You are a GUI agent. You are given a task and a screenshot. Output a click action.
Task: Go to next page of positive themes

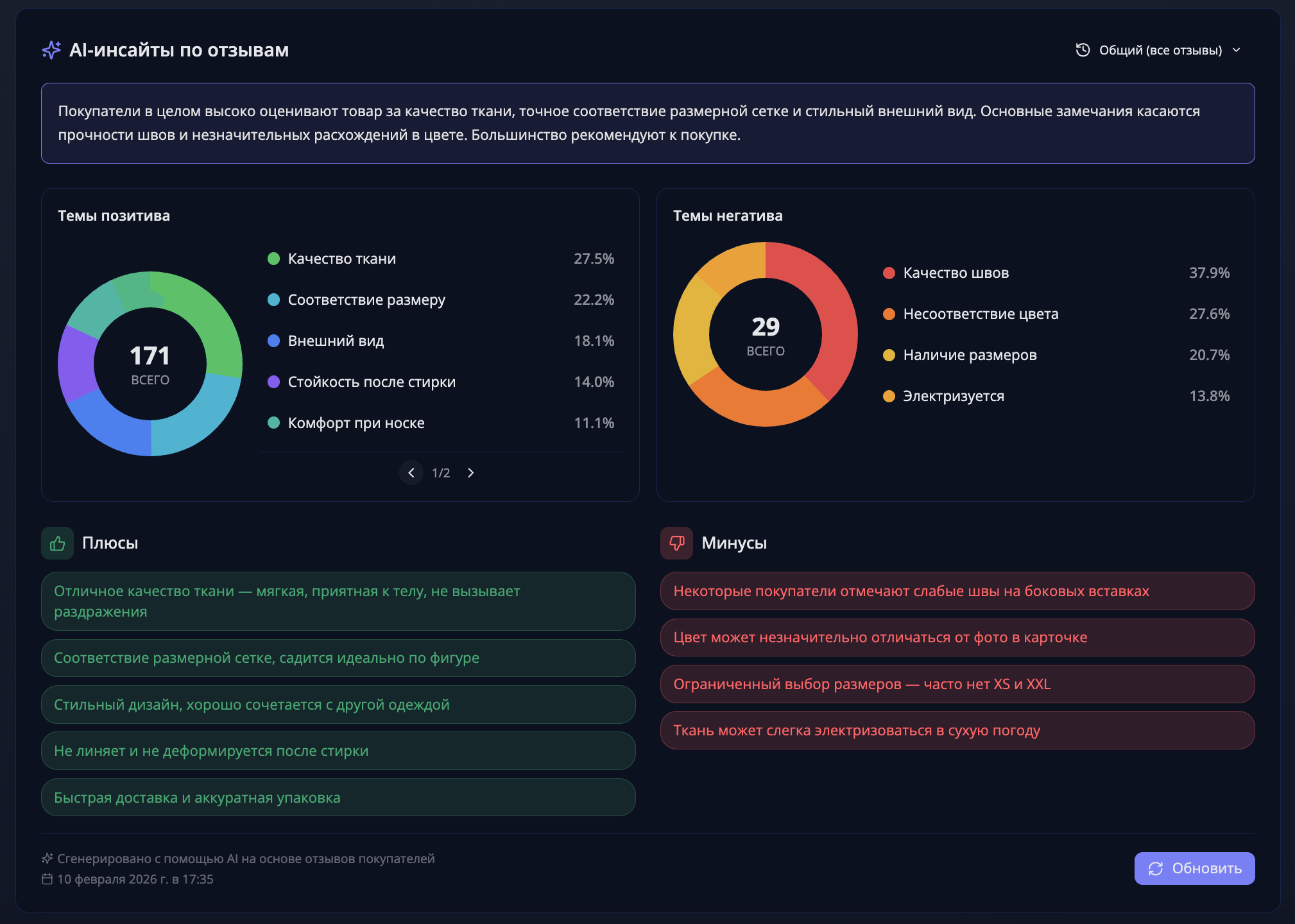pos(471,473)
